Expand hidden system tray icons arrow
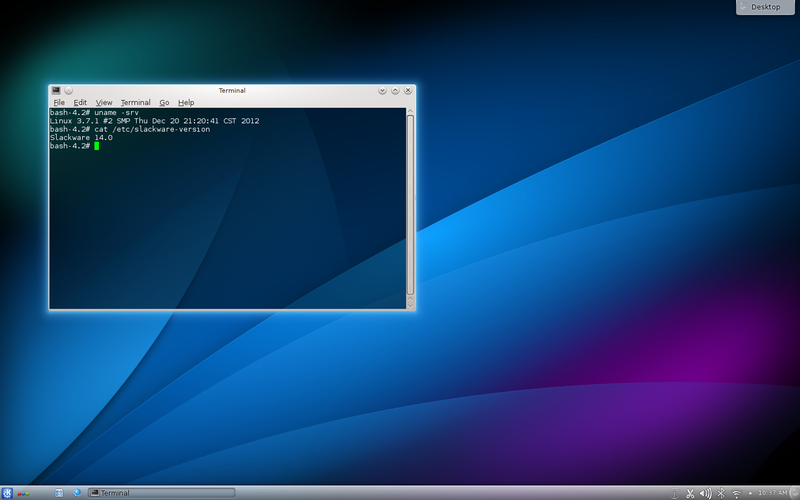 click(x=750, y=493)
